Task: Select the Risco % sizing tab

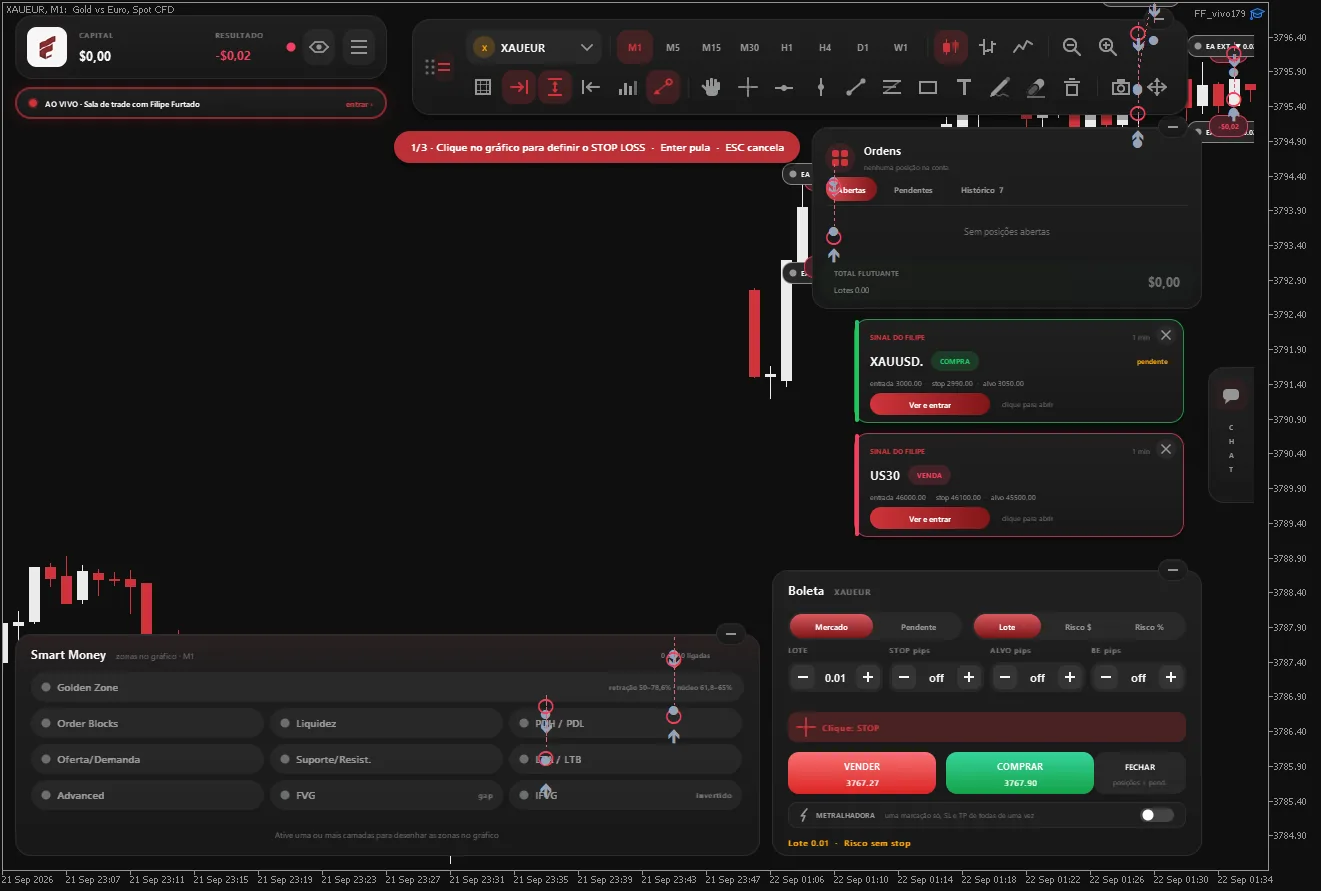Action: click(1149, 627)
